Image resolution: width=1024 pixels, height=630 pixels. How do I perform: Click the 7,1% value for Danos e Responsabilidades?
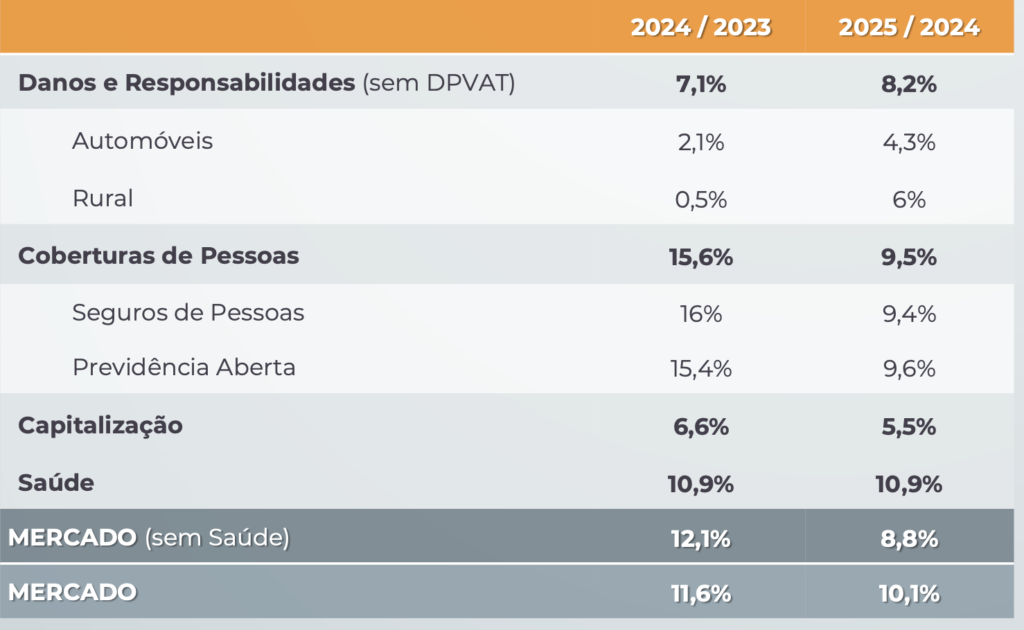click(x=700, y=85)
